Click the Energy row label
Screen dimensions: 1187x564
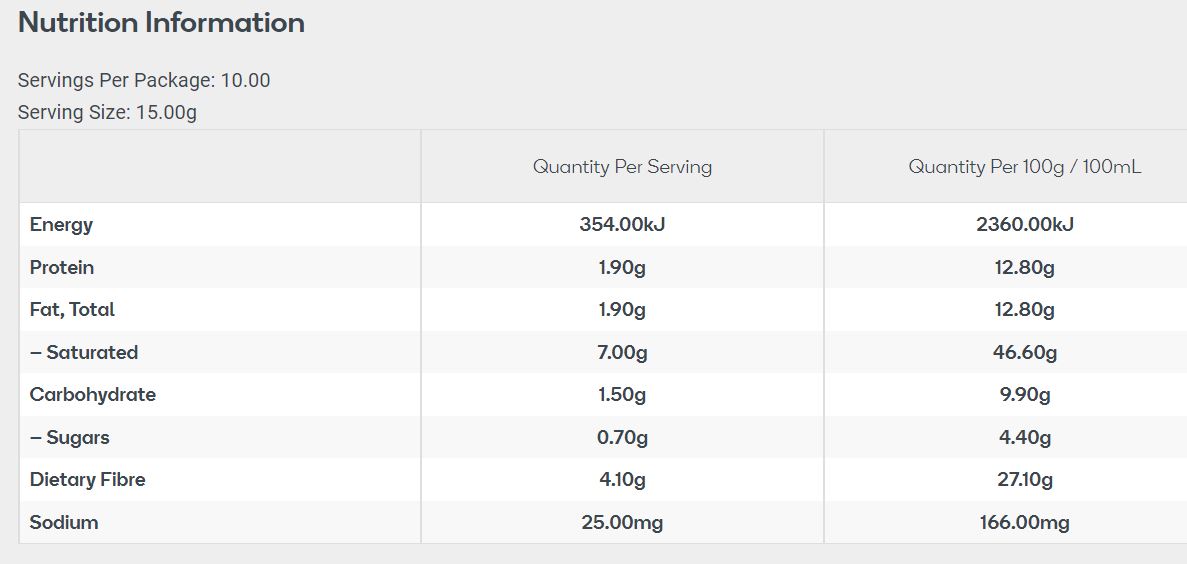(x=61, y=225)
